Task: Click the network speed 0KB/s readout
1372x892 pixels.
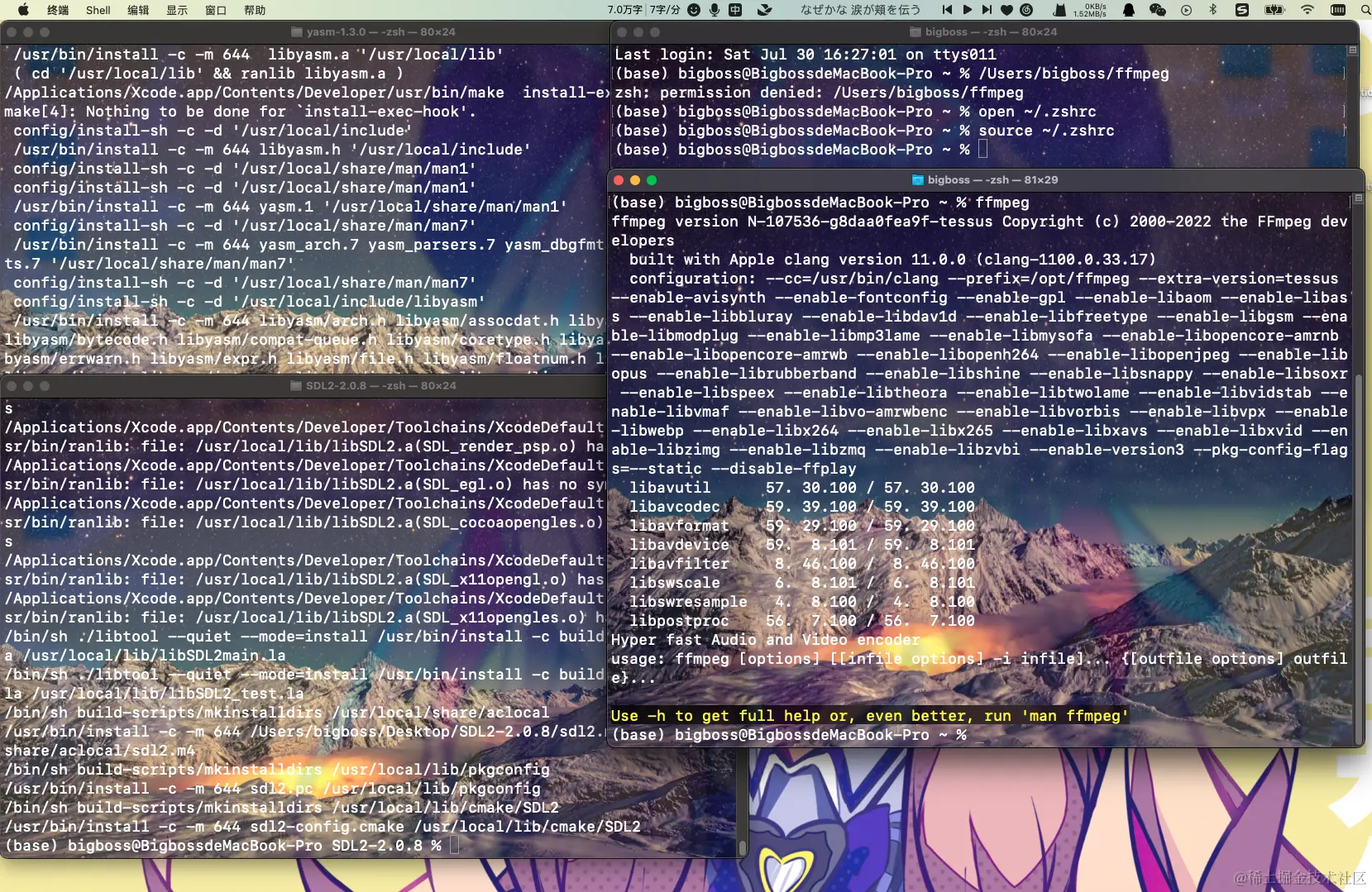Action: [1090, 10]
